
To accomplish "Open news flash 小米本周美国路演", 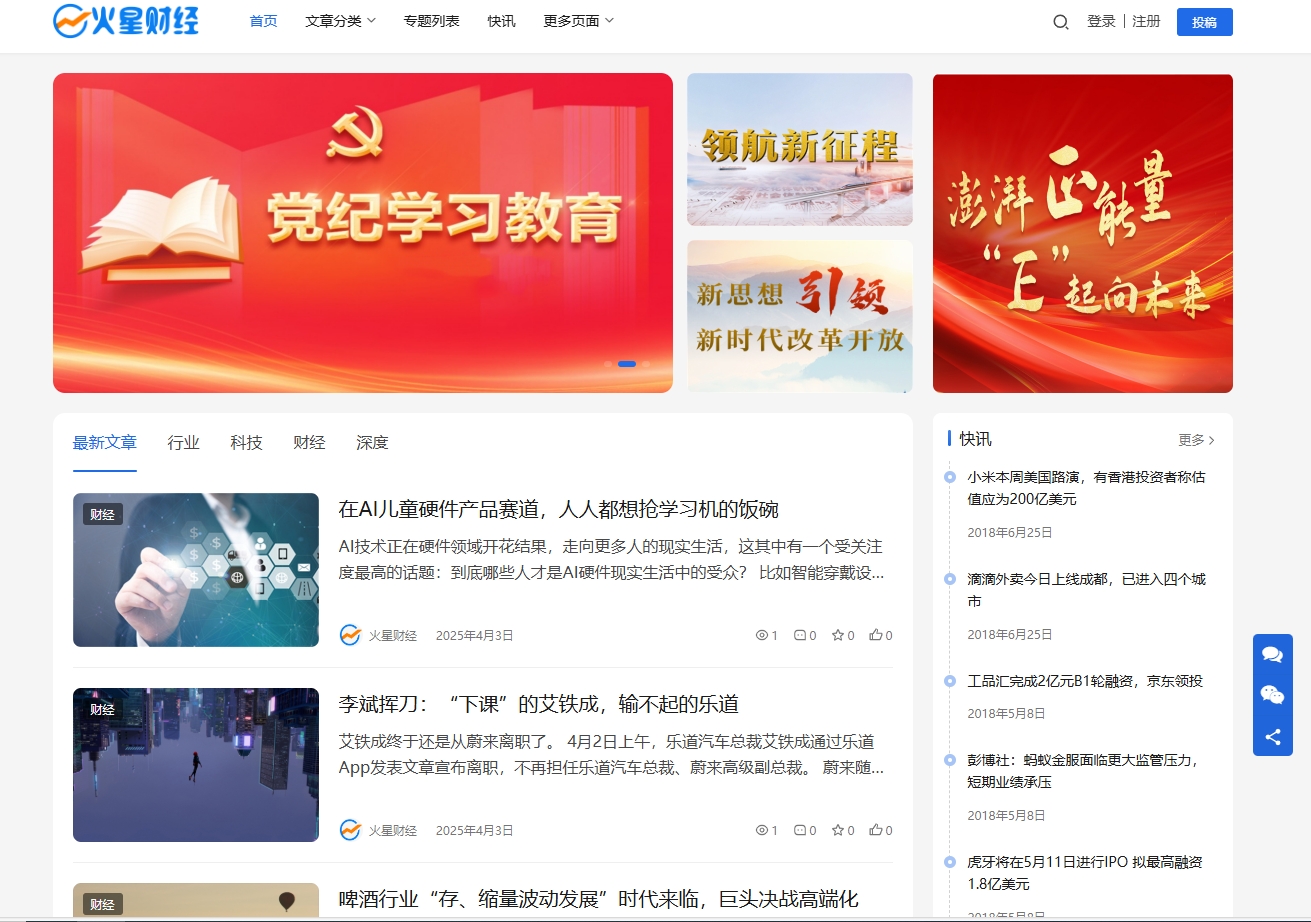I will pos(1086,488).
